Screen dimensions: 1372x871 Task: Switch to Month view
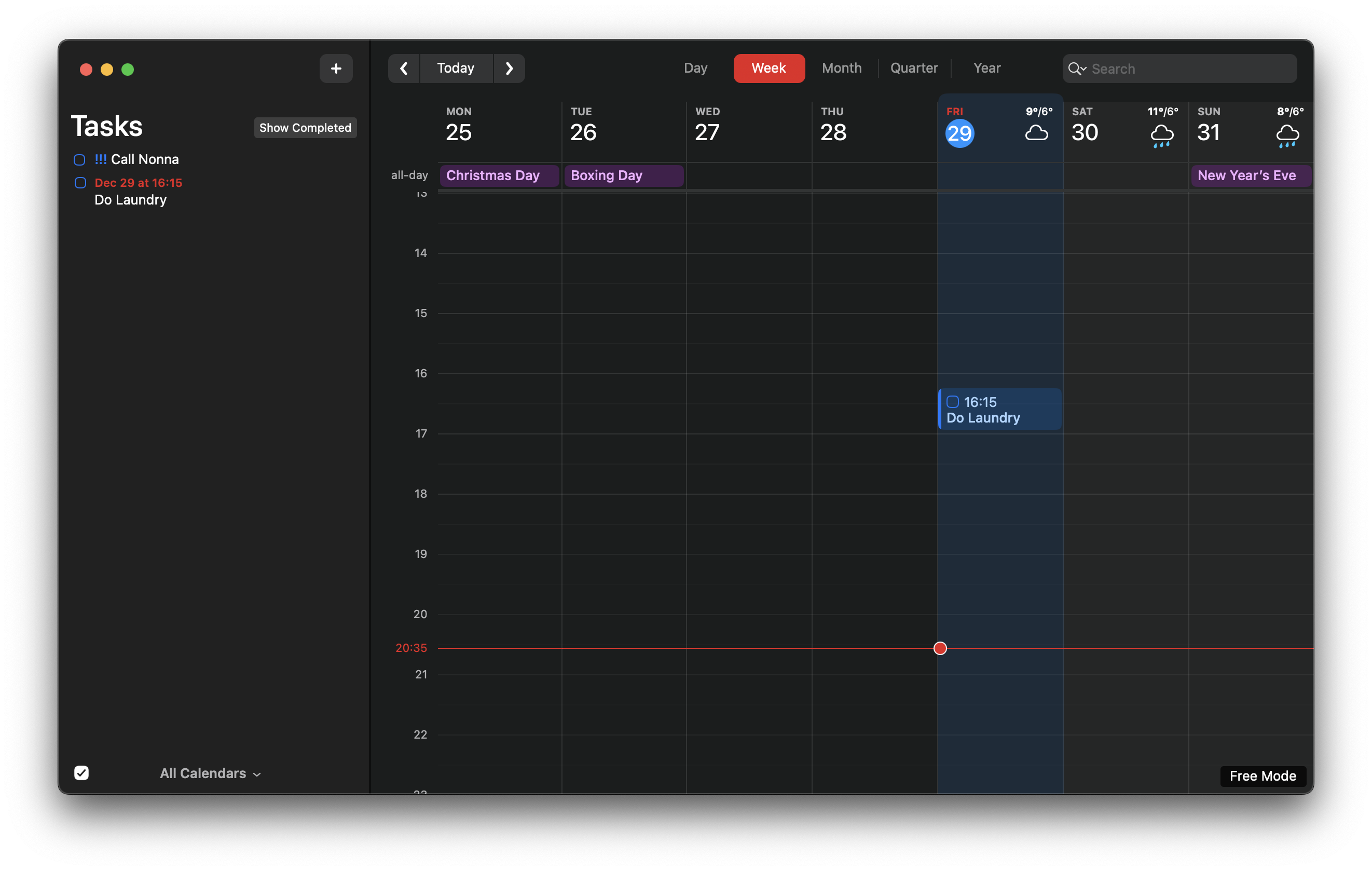pyautogui.click(x=842, y=68)
